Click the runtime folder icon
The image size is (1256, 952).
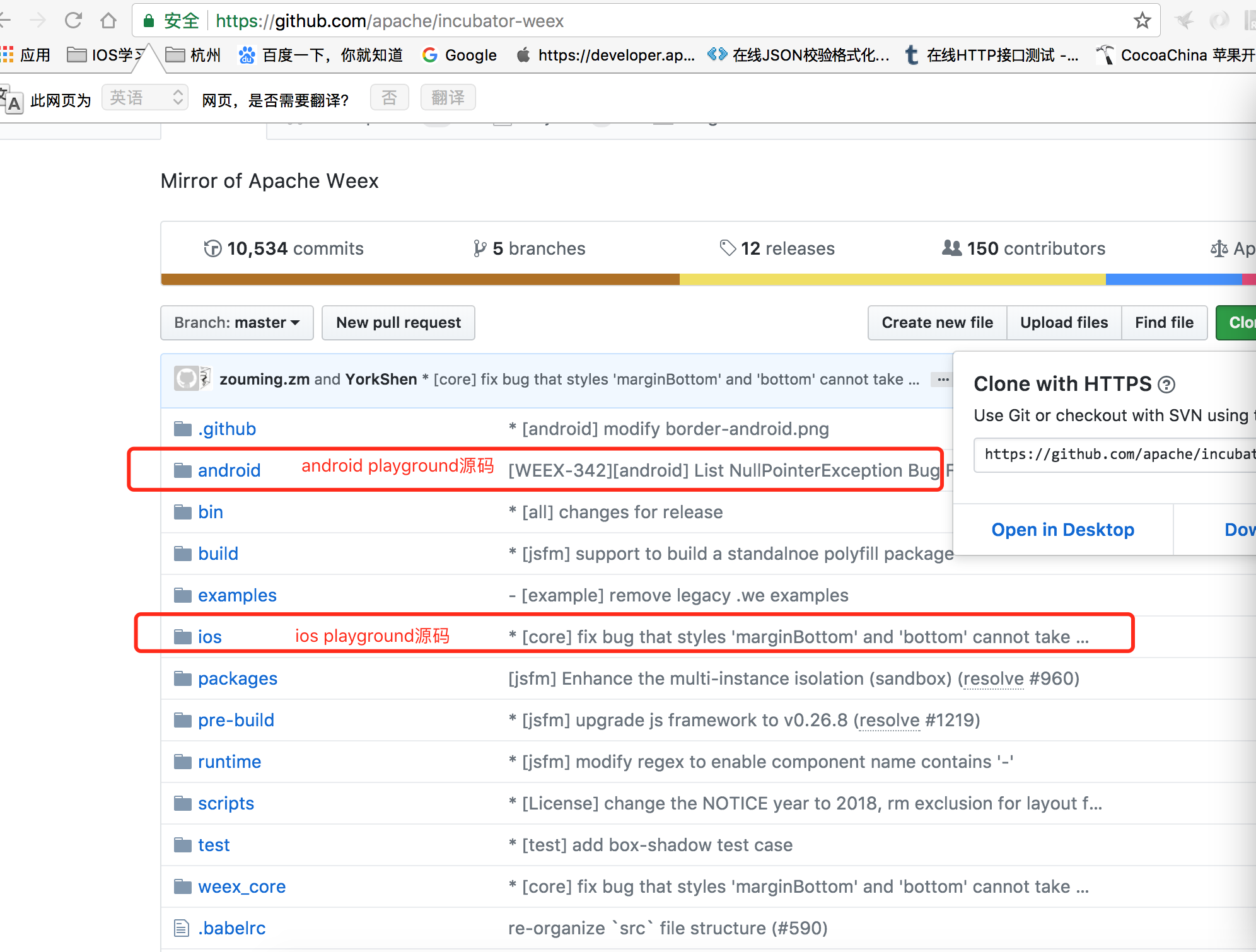(x=183, y=762)
